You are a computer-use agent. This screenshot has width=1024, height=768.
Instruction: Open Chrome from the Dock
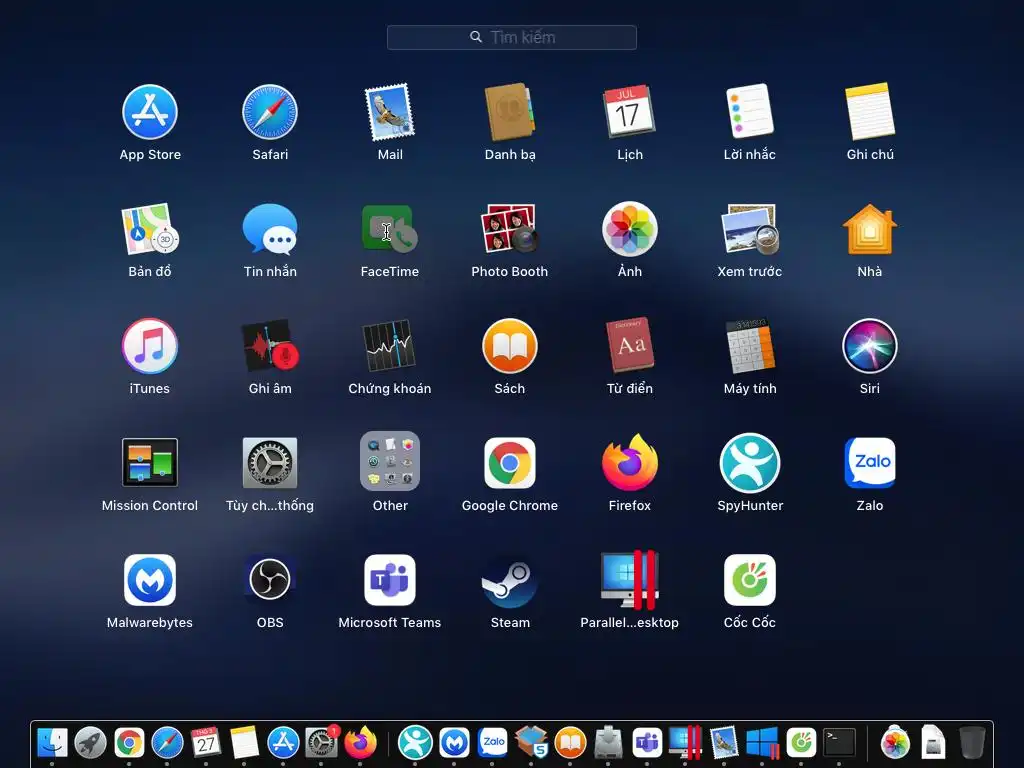(x=129, y=743)
